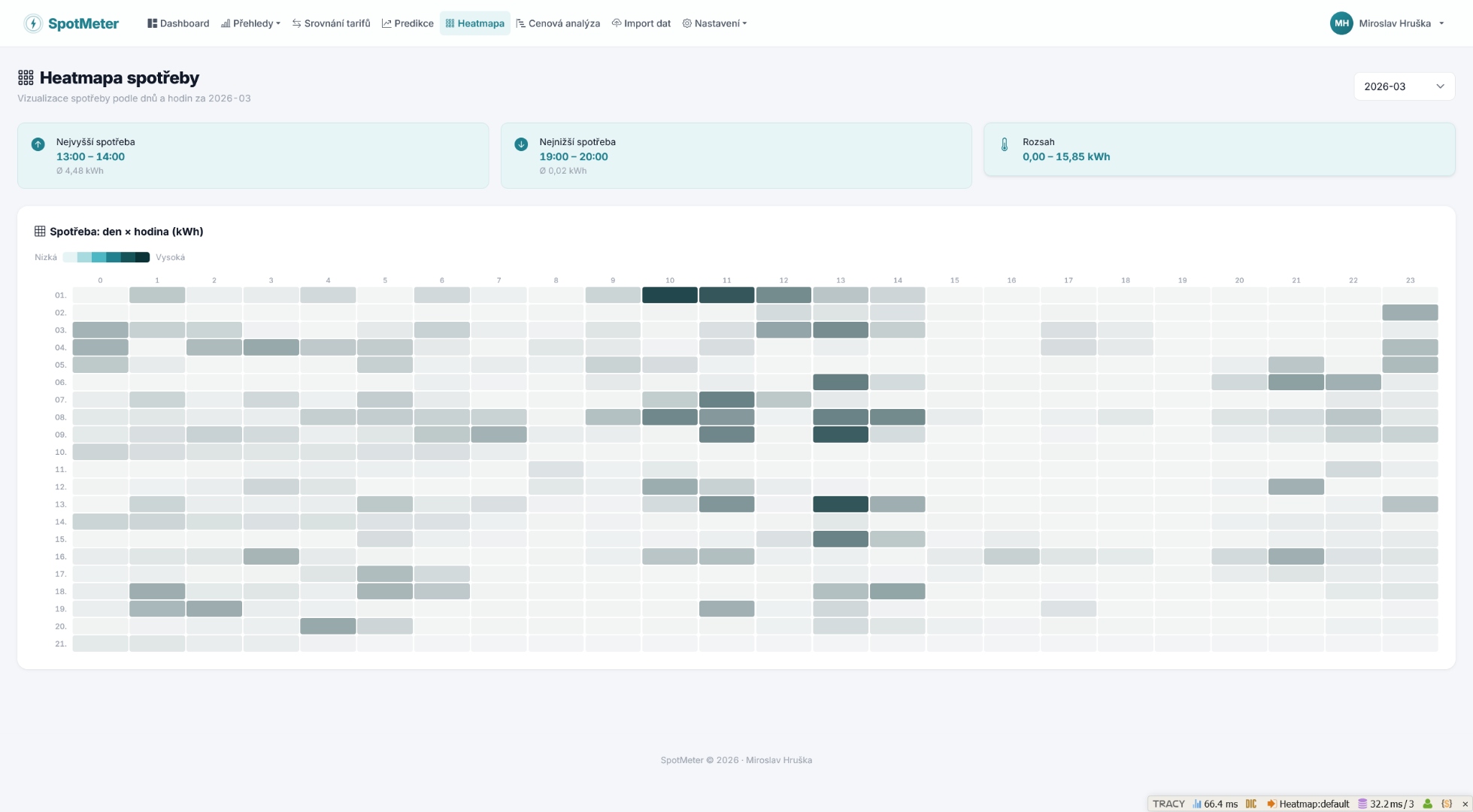The image size is (1473, 812).
Task: Click the Tracy DIC panel icon
Action: point(1251,804)
